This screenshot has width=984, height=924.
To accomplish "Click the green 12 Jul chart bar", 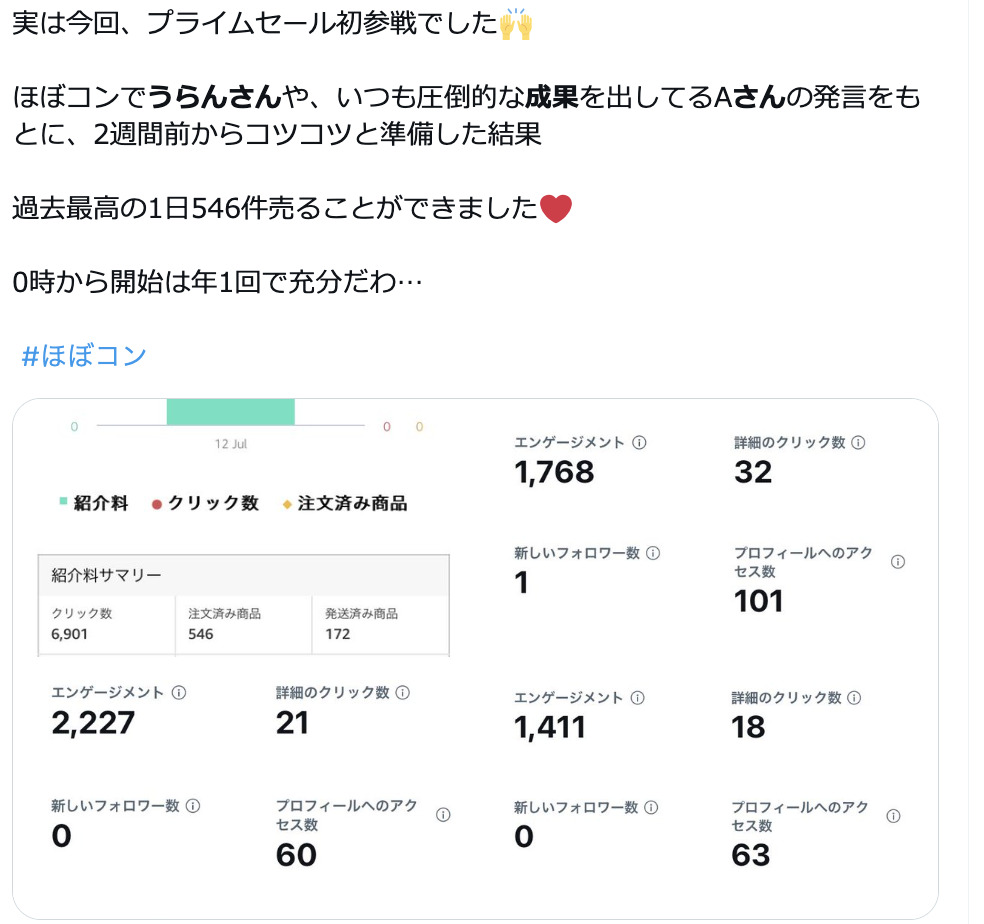I will (x=230, y=412).
